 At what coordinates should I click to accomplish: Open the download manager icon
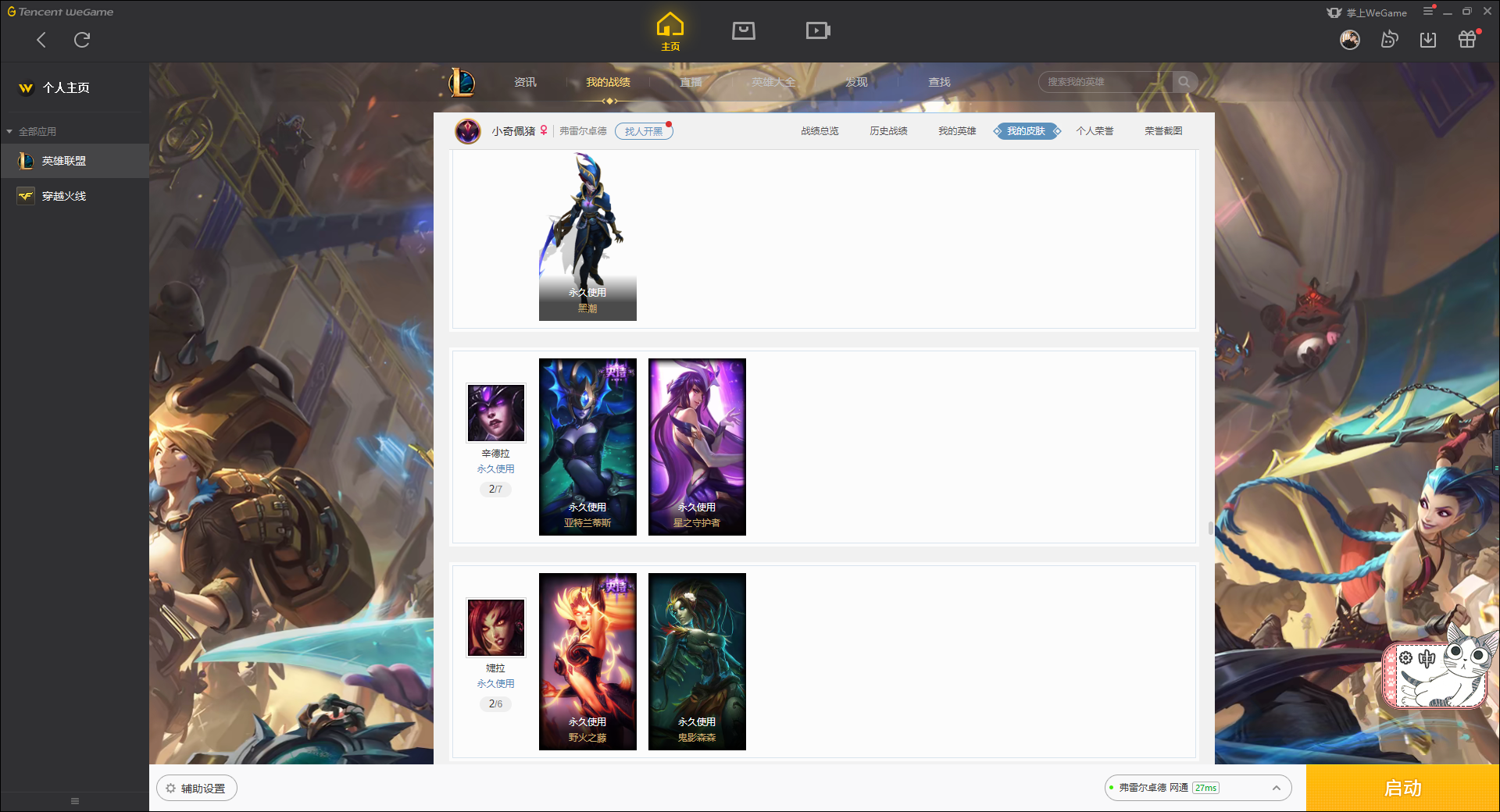(1428, 40)
